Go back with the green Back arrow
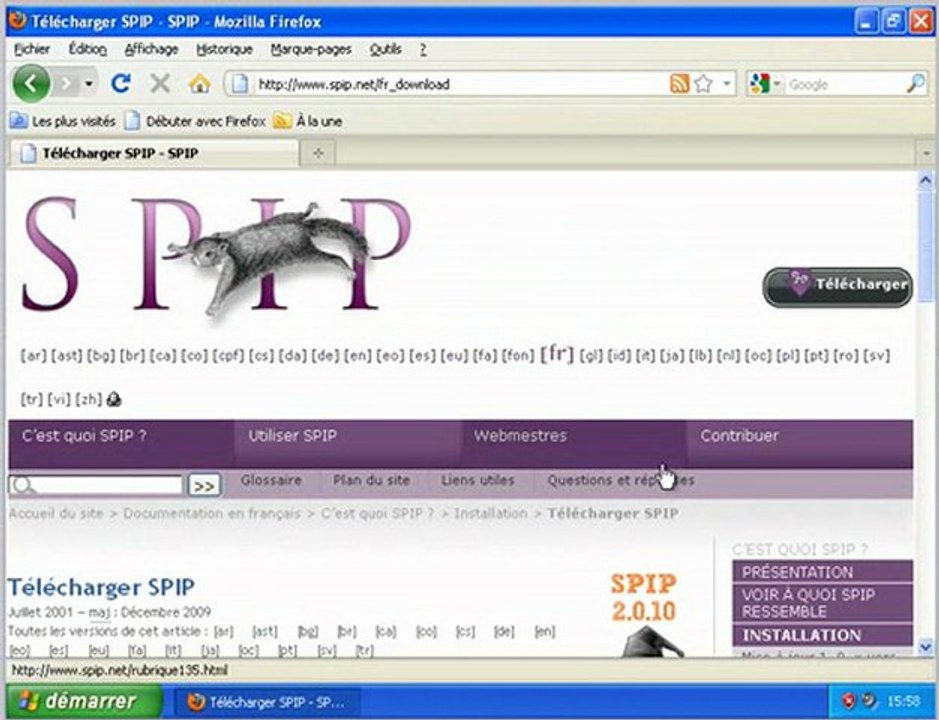939x720 pixels. pyautogui.click(x=31, y=83)
